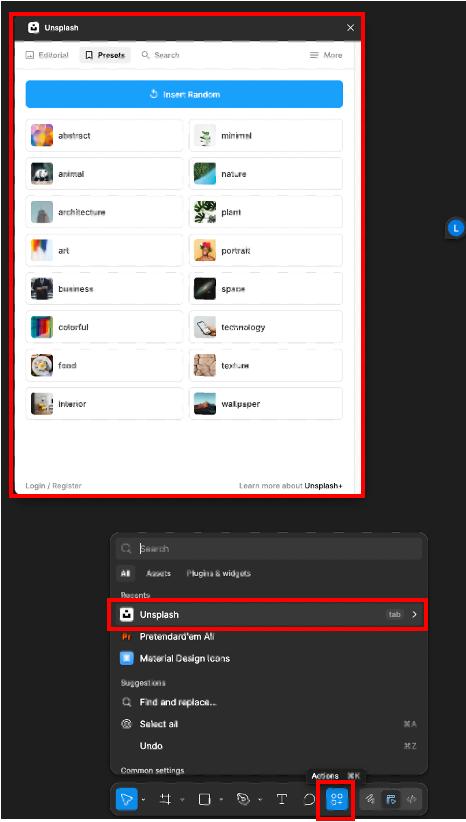Image resolution: width=466 pixels, height=822 pixels.
Task: Select the interior preset
Action: click(104, 404)
